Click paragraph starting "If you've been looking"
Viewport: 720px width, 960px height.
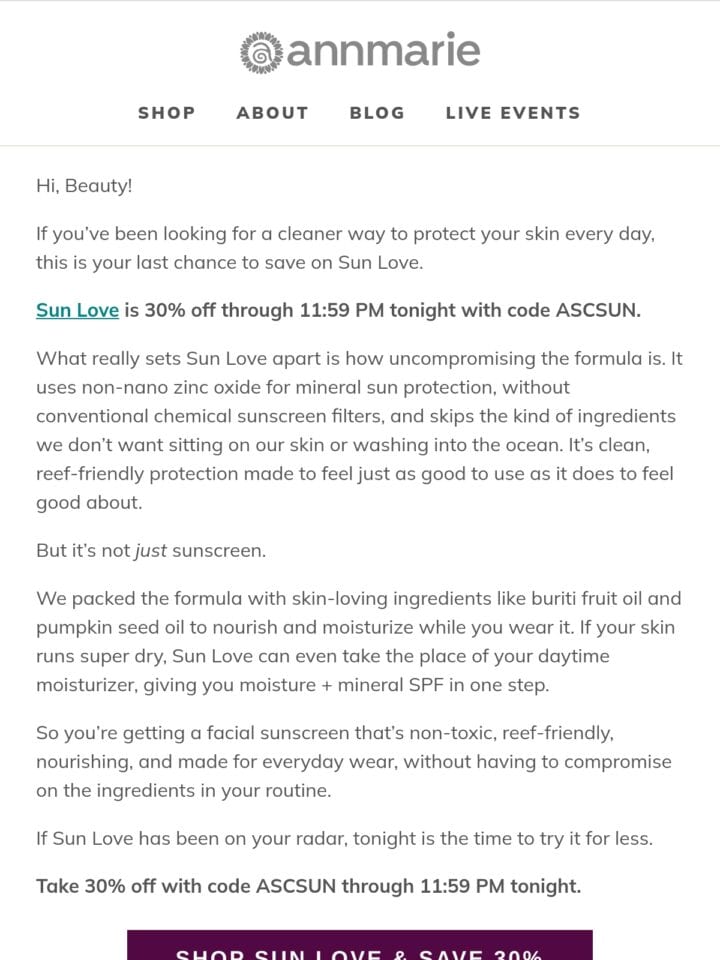click(x=345, y=248)
